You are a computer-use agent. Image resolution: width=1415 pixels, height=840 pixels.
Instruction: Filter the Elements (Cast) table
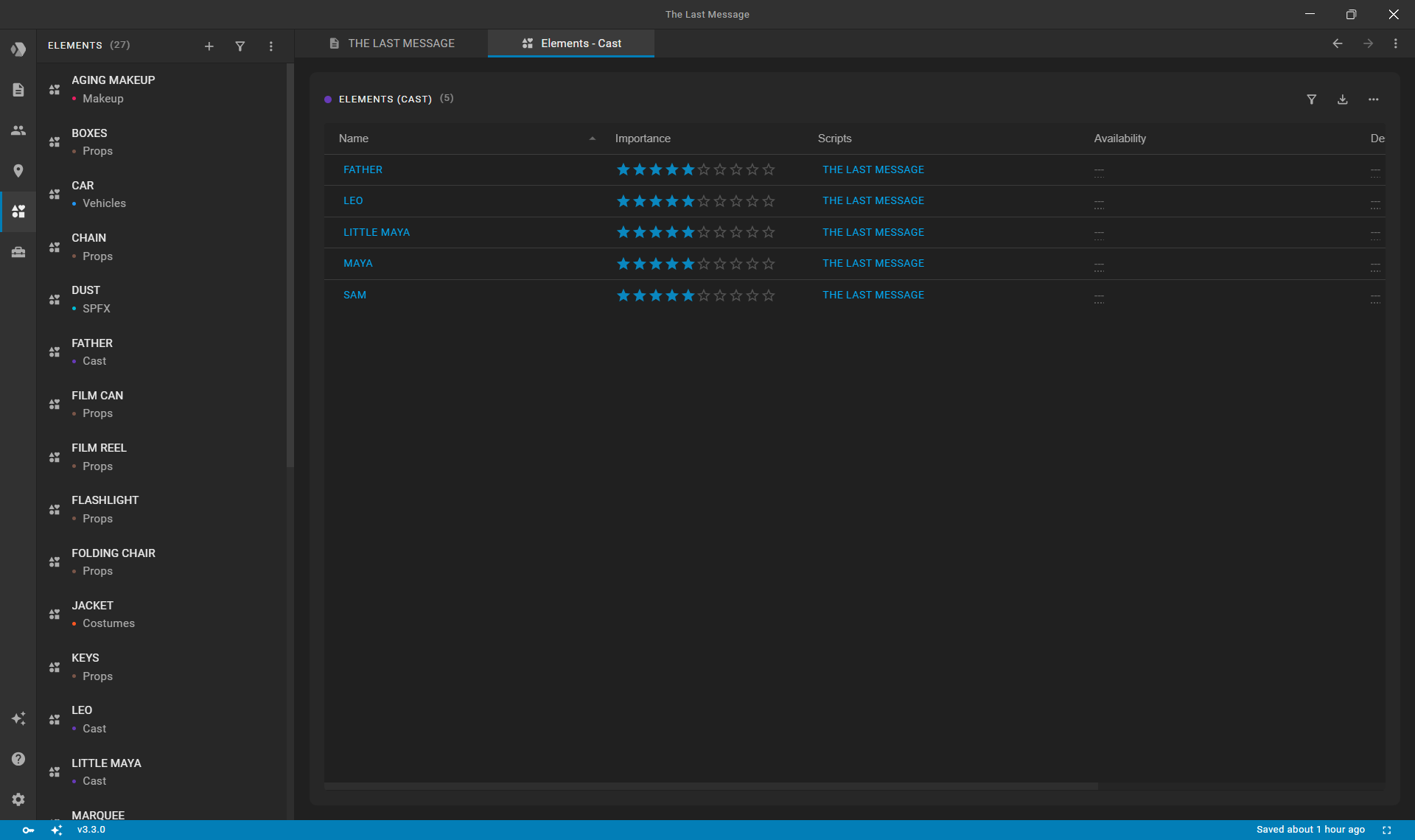tap(1312, 99)
